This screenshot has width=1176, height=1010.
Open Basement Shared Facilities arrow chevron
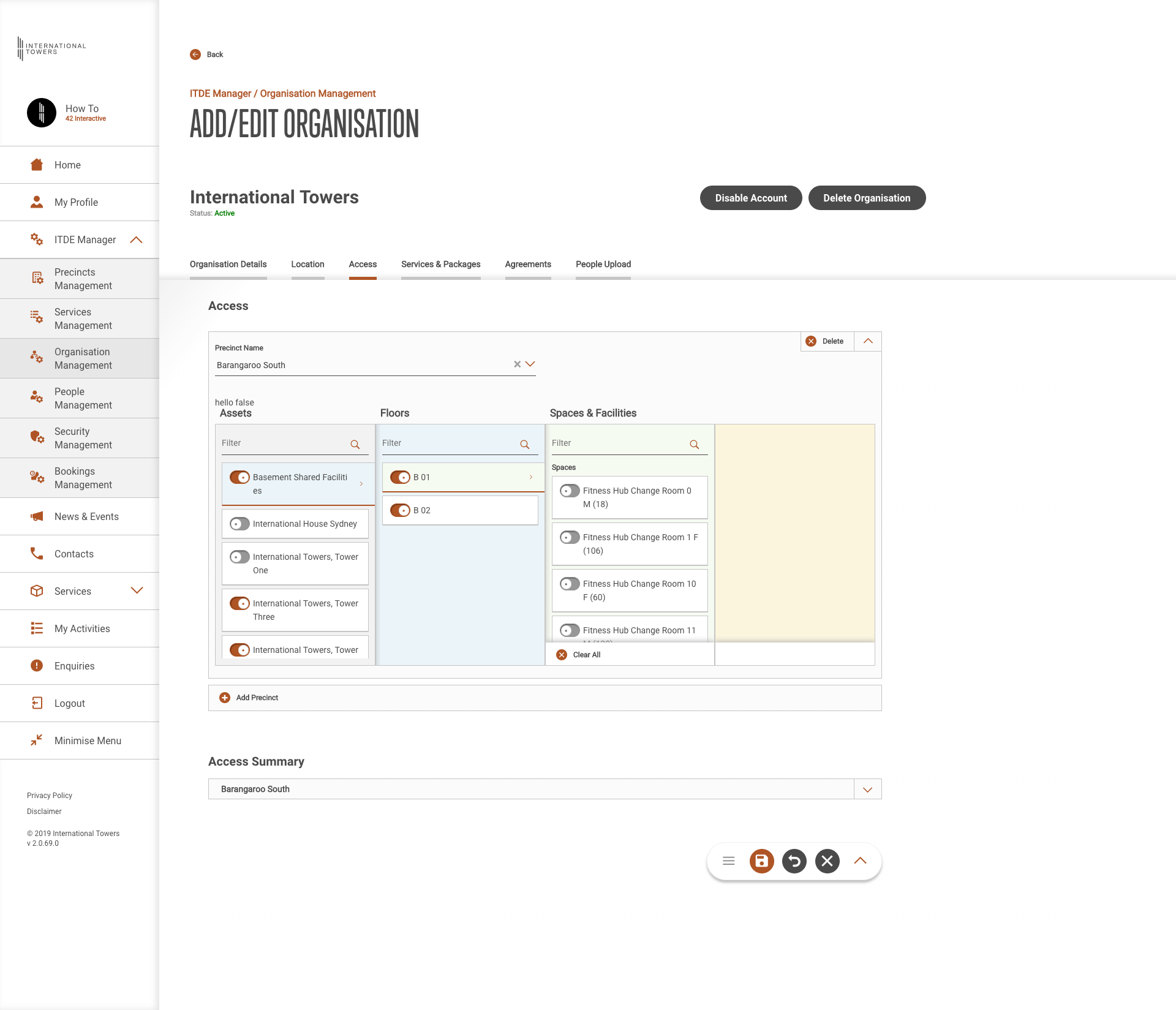pos(361,484)
